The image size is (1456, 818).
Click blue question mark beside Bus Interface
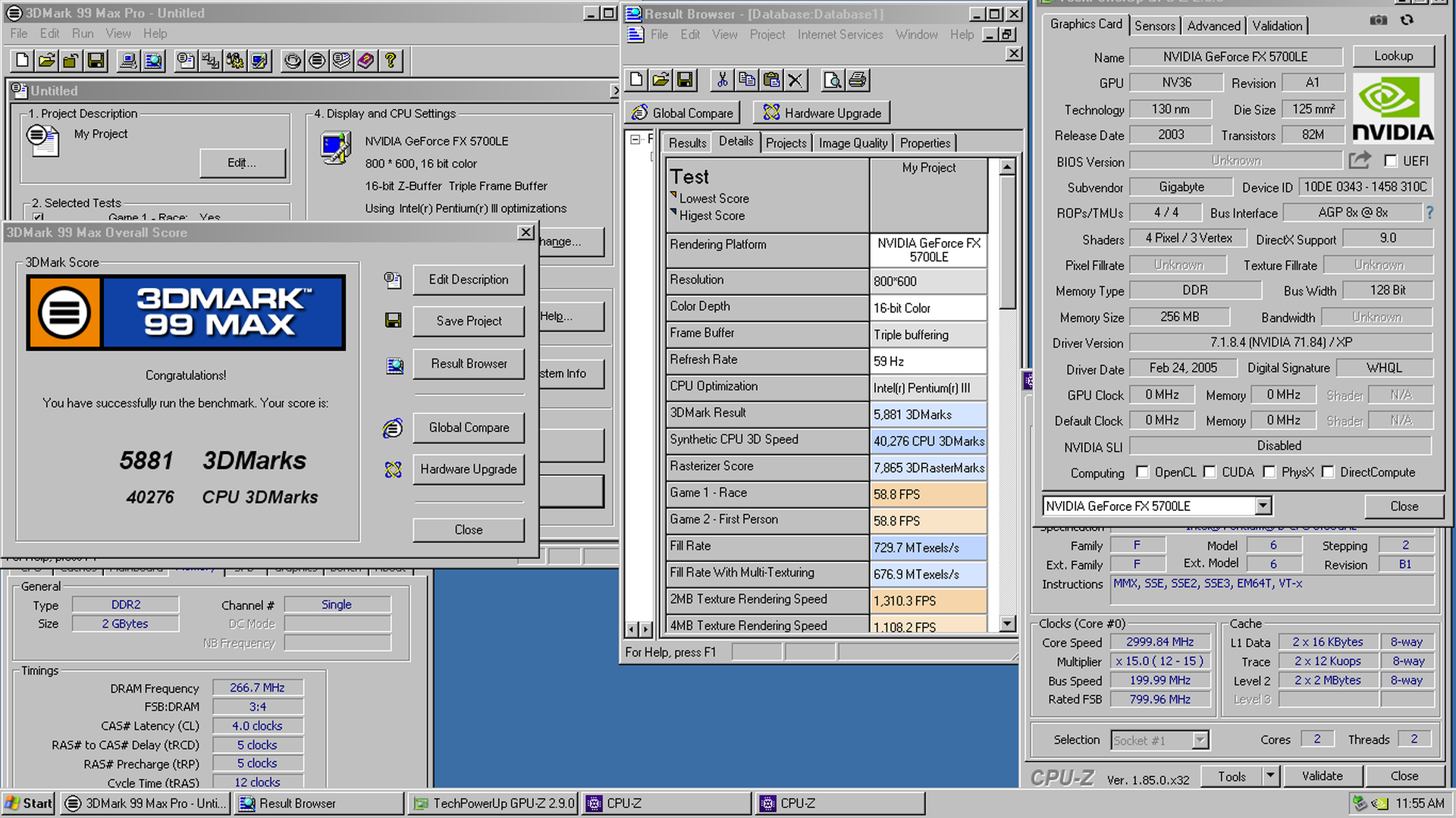pyautogui.click(x=1429, y=213)
